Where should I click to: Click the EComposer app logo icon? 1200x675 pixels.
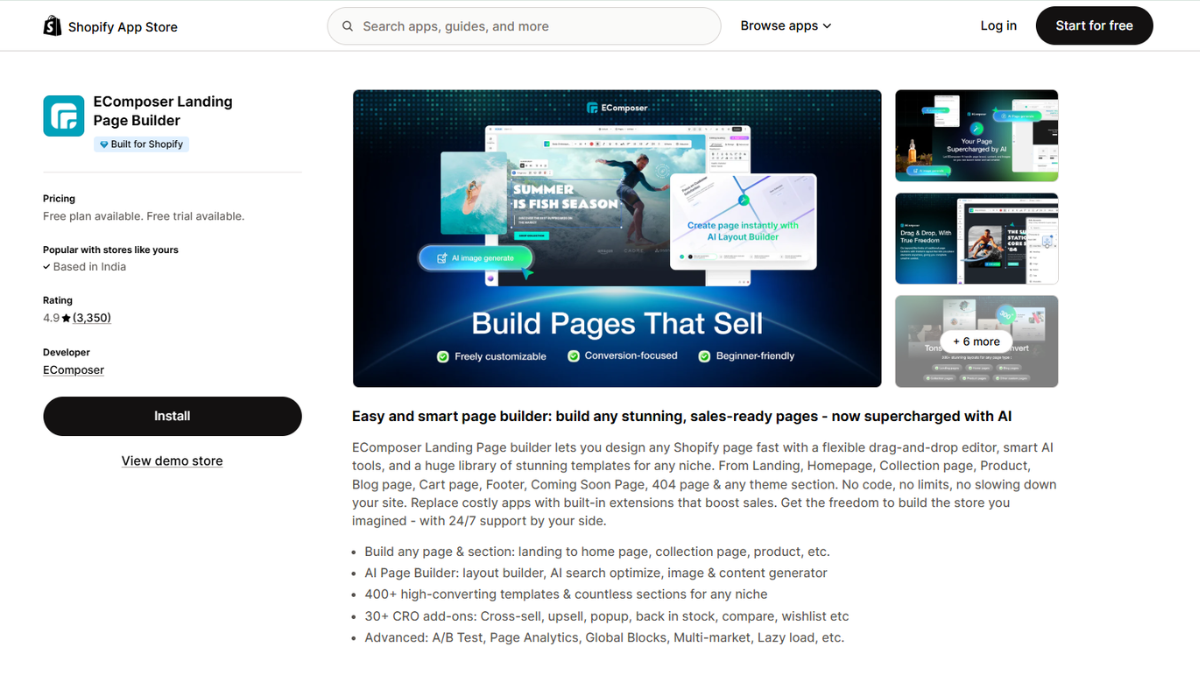tap(64, 116)
